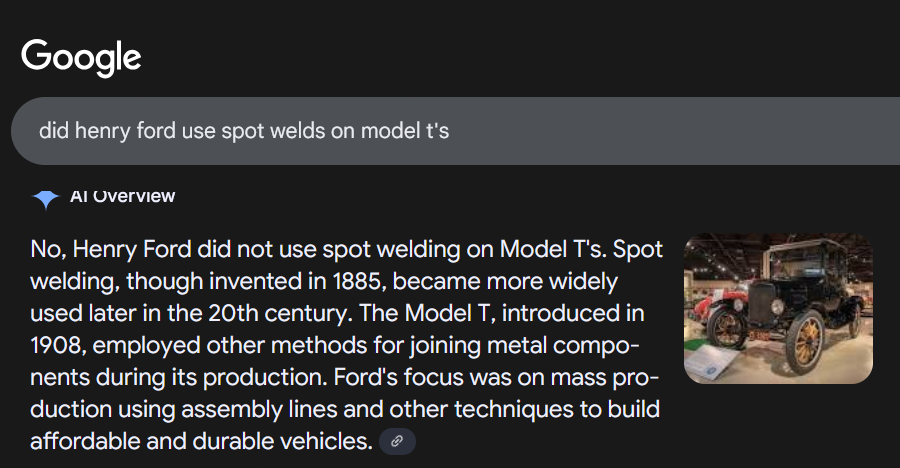Open the Model T car thumbnail
900x468 pixels.
(778, 309)
